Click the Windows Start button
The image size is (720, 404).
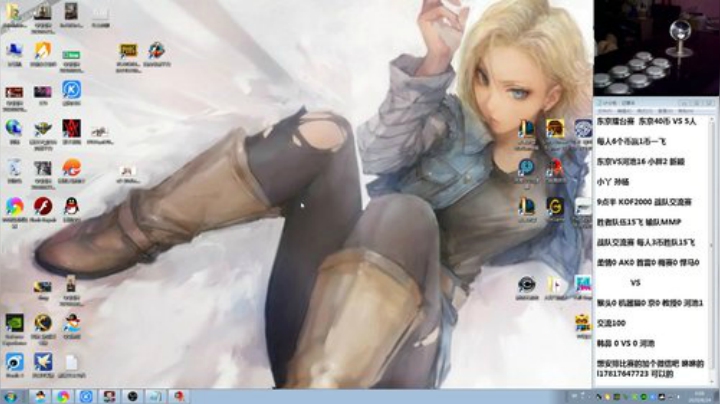tap(10, 396)
